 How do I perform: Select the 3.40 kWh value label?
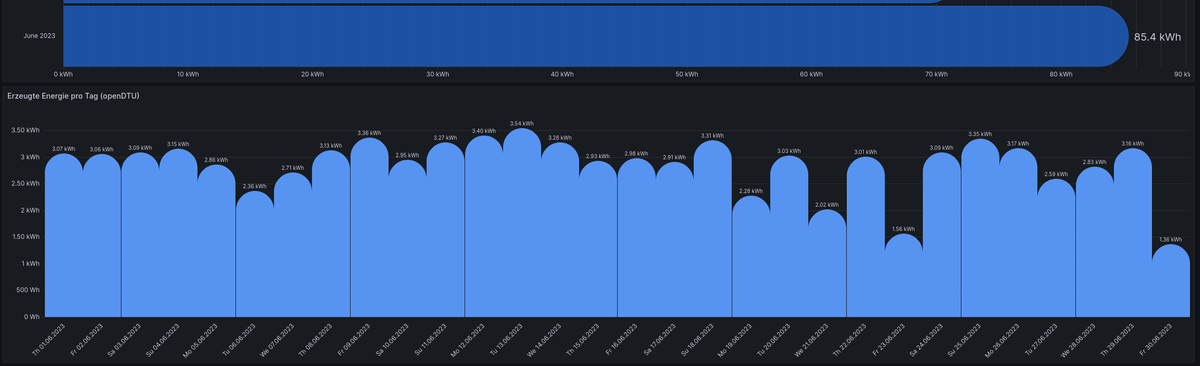483,131
